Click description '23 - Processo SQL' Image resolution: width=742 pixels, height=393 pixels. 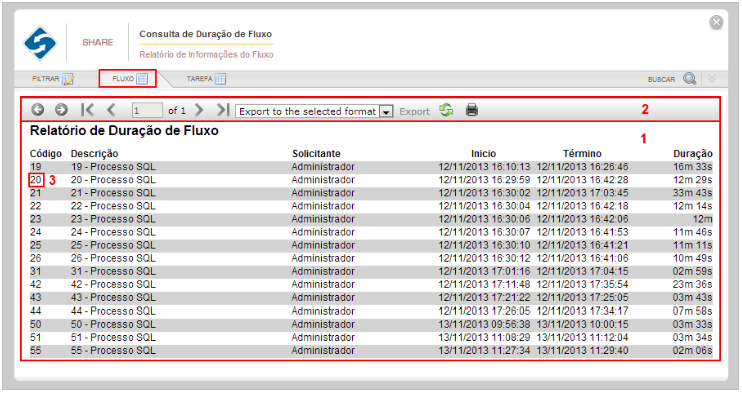point(113,219)
